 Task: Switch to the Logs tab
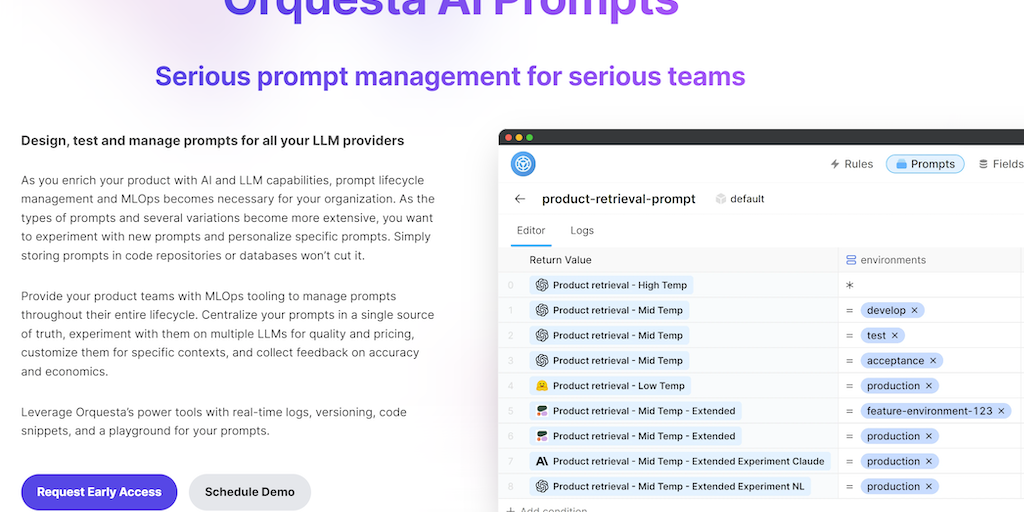pyautogui.click(x=582, y=230)
